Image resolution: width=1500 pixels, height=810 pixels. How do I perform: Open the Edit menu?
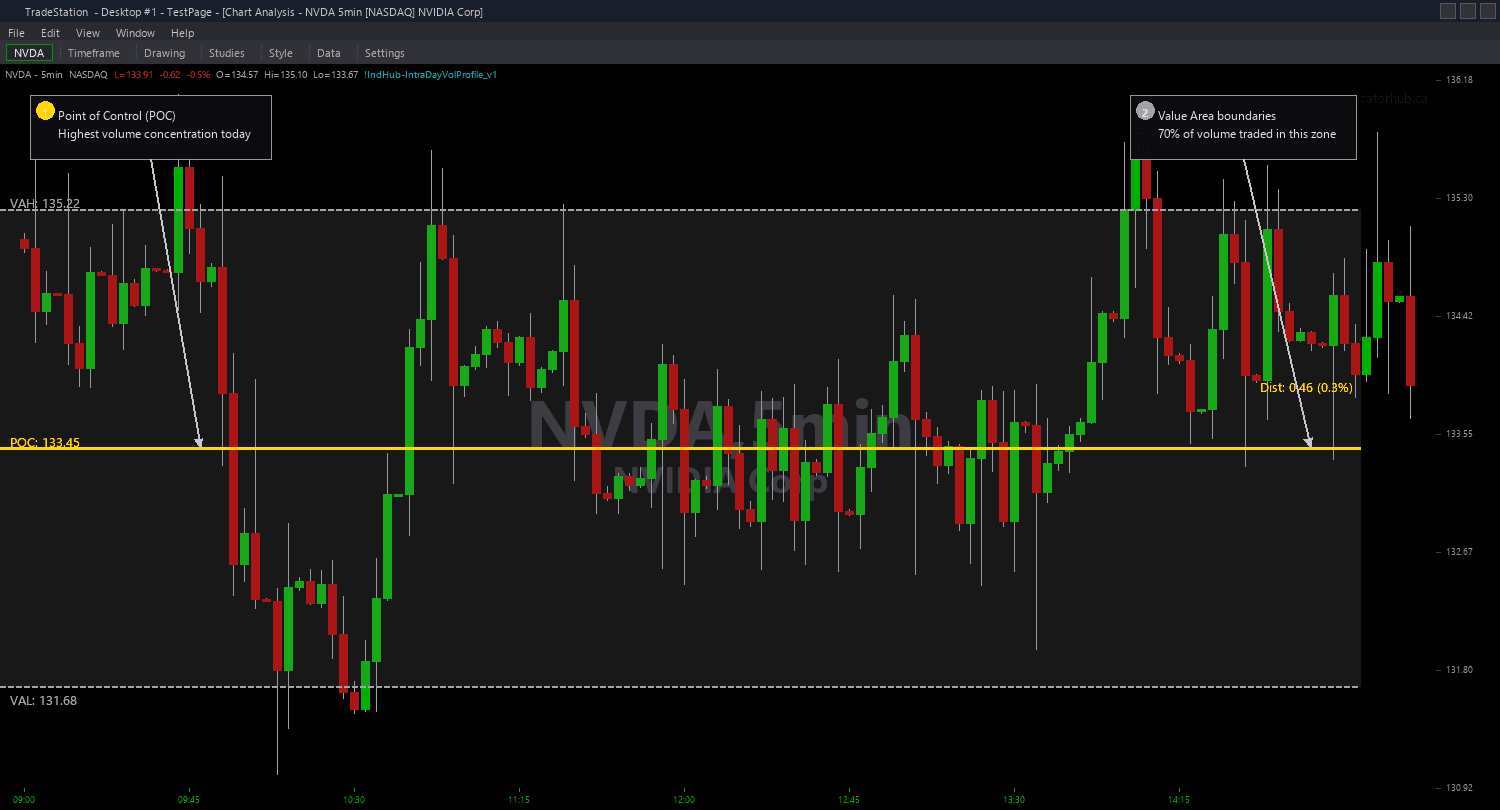50,32
